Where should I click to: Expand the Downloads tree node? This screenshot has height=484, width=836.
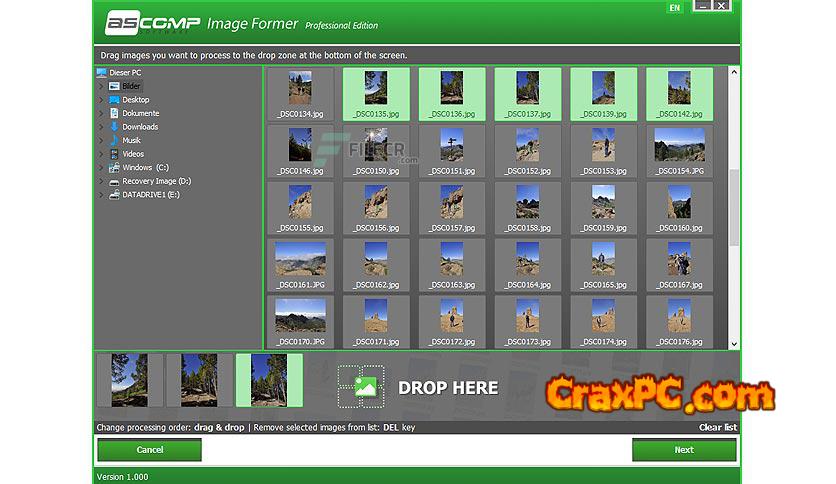(x=101, y=127)
